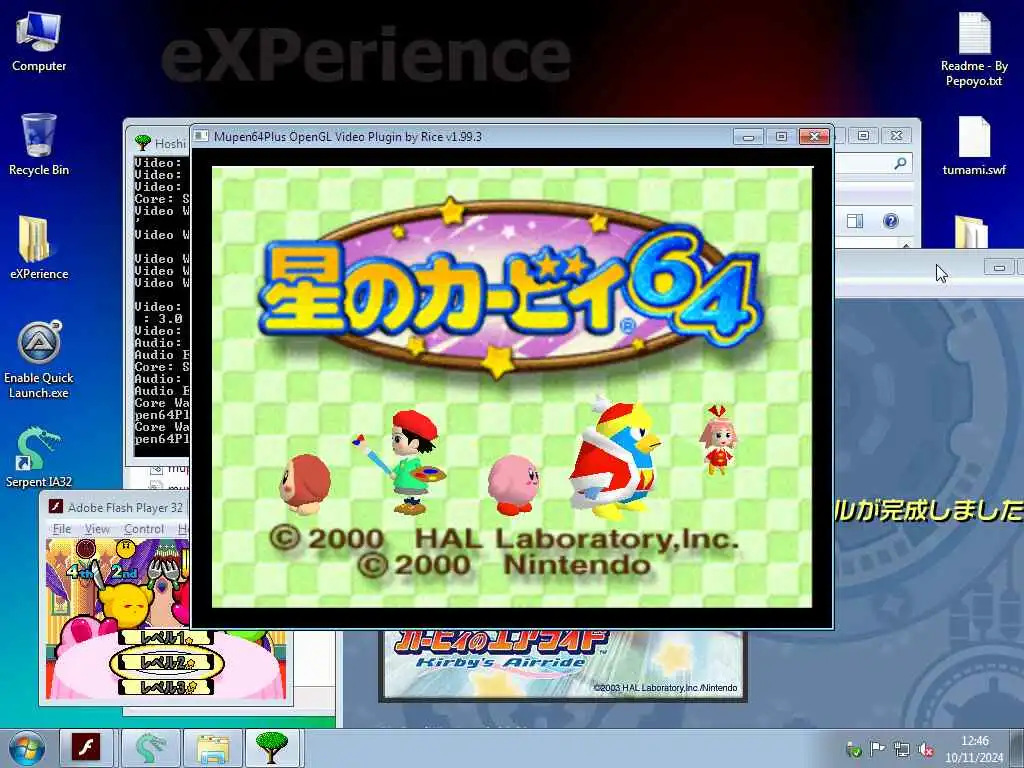Click the tree icon in Hoshi window title
Image resolution: width=1024 pixels, height=768 pixels.
[x=142, y=142]
